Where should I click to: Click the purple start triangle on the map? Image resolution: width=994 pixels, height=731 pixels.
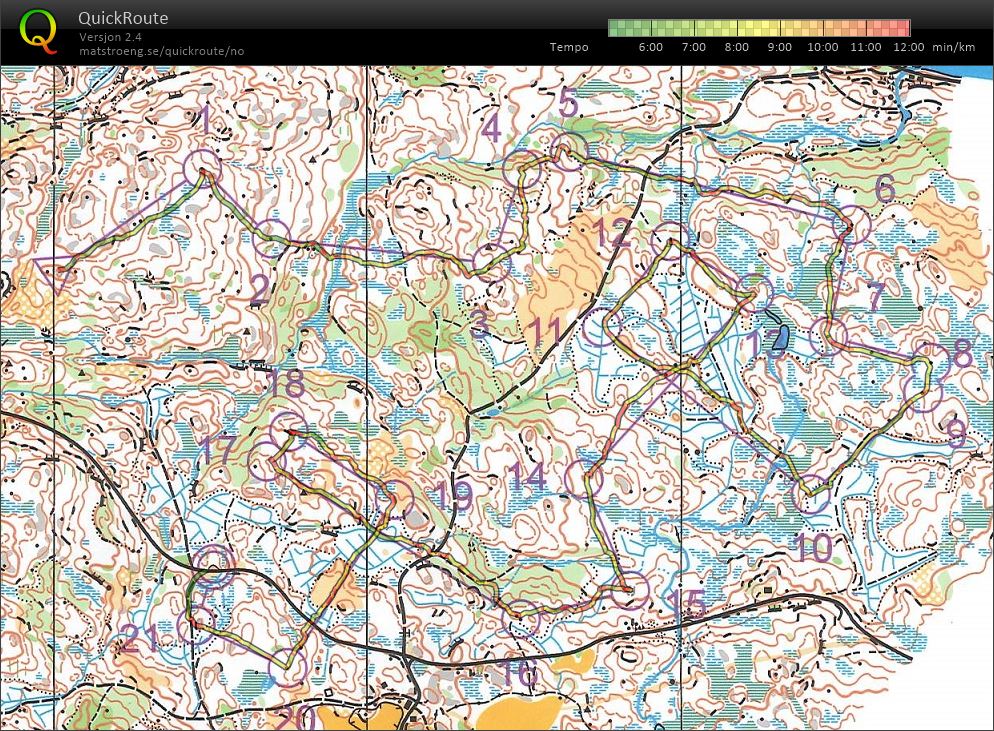pyautogui.click(x=55, y=273)
